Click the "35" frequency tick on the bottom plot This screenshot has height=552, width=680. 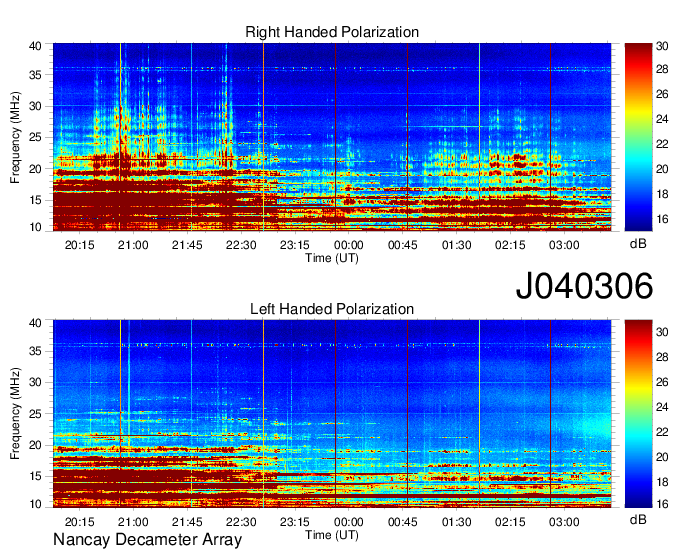tap(35, 351)
